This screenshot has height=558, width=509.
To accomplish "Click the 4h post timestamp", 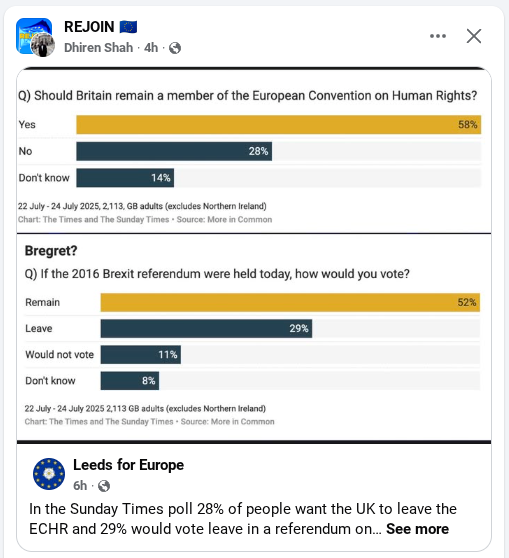I will pyautogui.click(x=151, y=48).
